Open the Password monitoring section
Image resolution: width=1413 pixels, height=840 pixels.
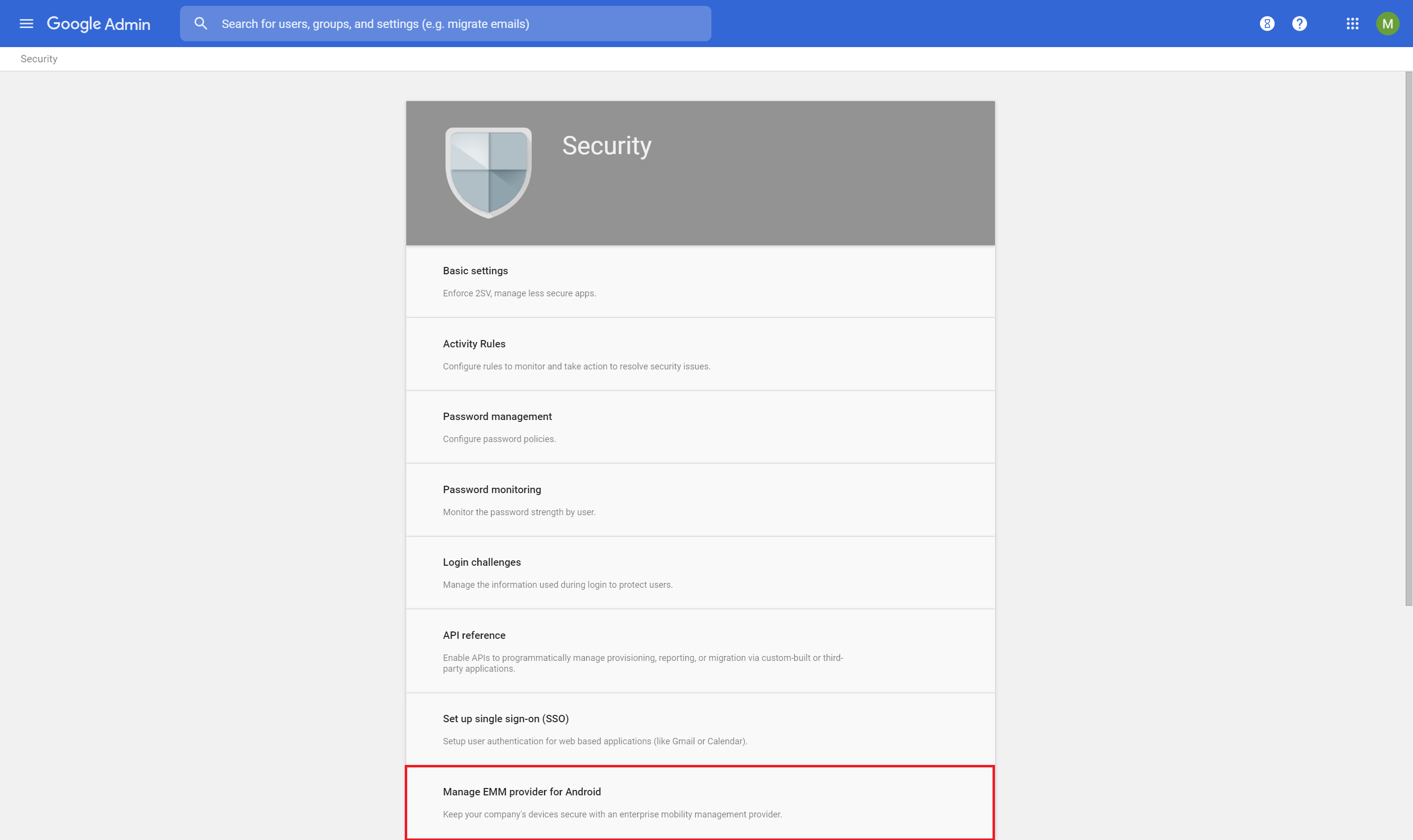(700, 500)
